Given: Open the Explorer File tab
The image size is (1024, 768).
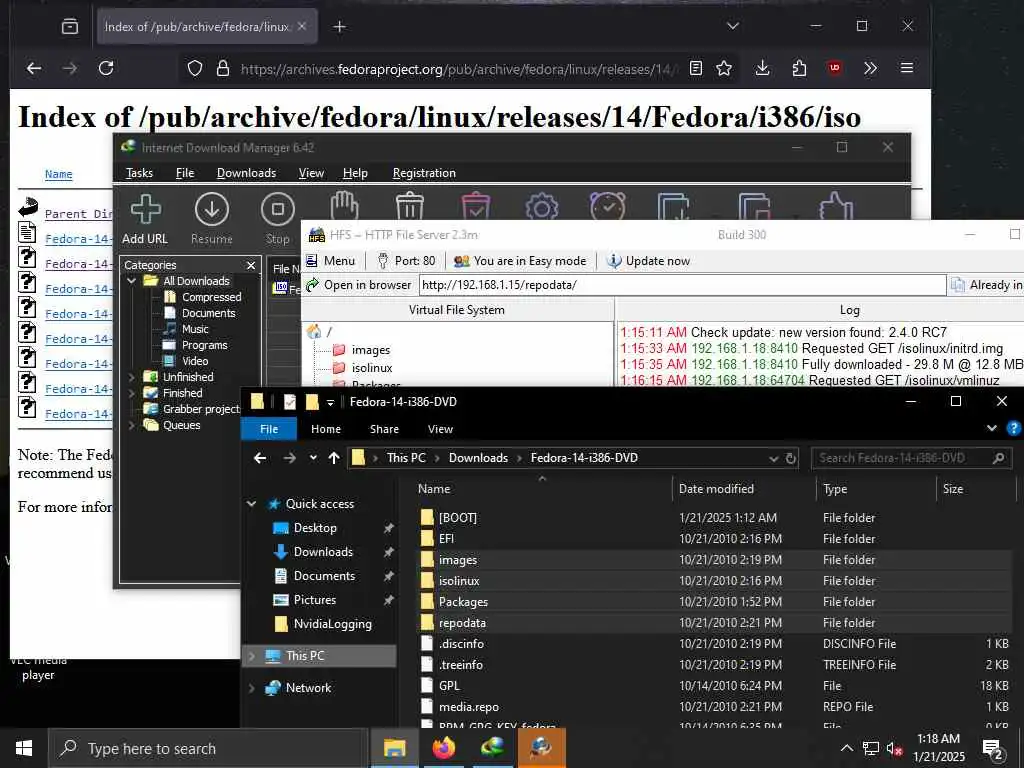Looking at the screenshot, I should click(x=269, y=429).
